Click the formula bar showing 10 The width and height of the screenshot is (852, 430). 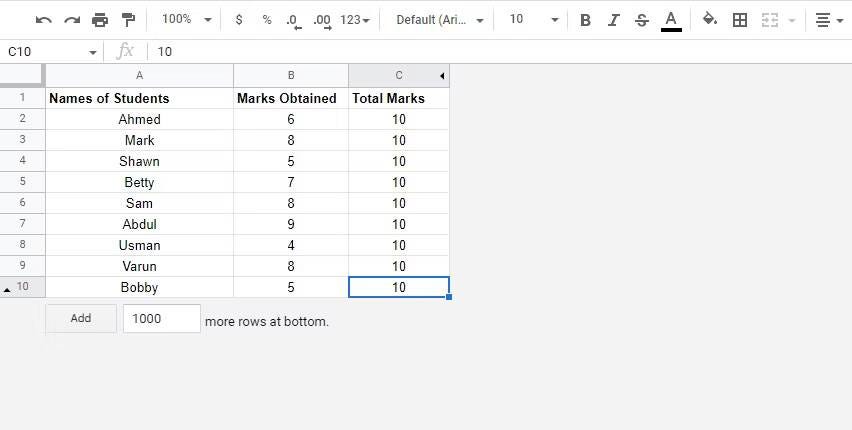pyautogui.click(x=500, y=52)
